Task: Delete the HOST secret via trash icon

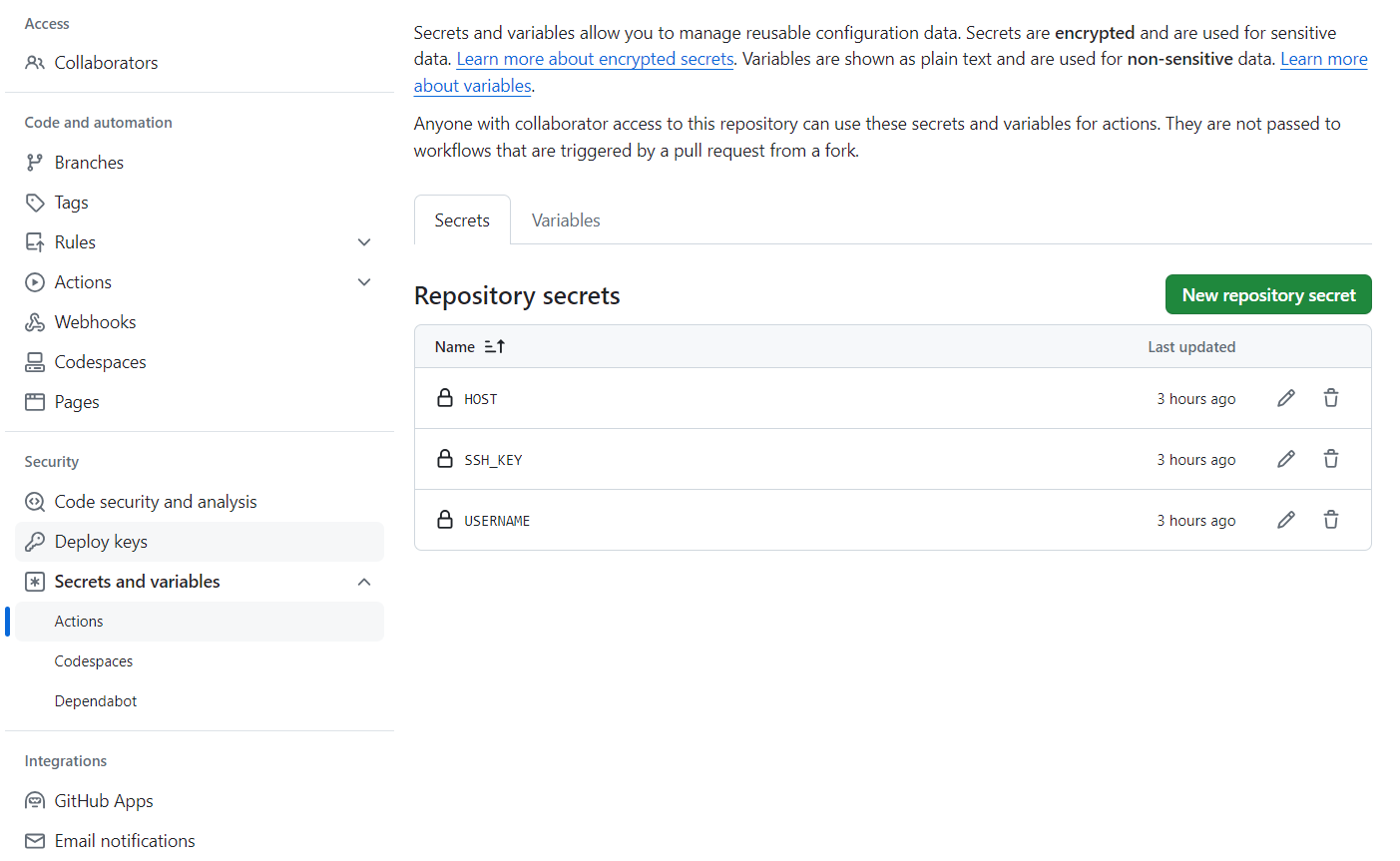Action: click(1331, 398)
